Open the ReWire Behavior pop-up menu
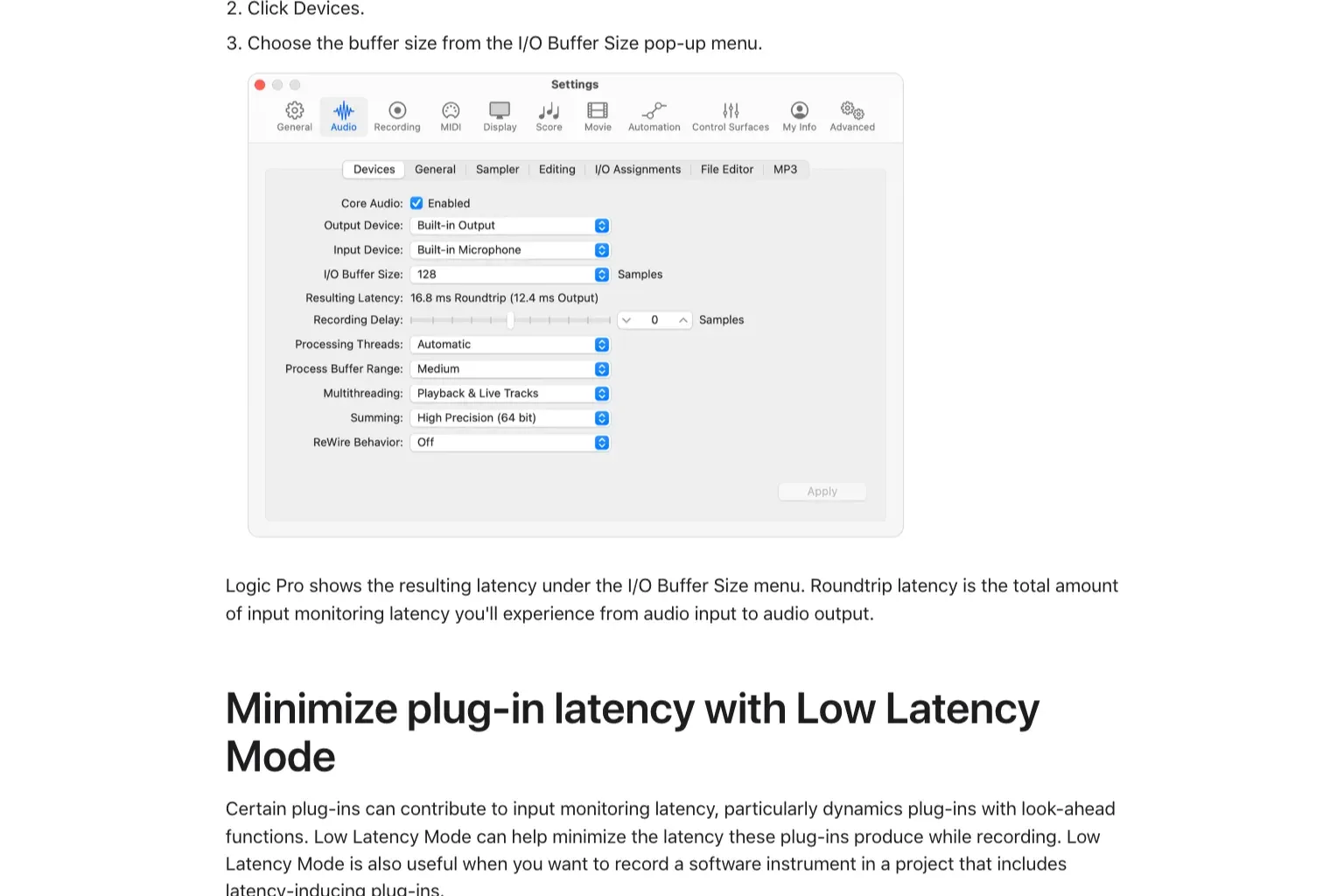Viewport: 1344px width, 896px height. point(509,443)
